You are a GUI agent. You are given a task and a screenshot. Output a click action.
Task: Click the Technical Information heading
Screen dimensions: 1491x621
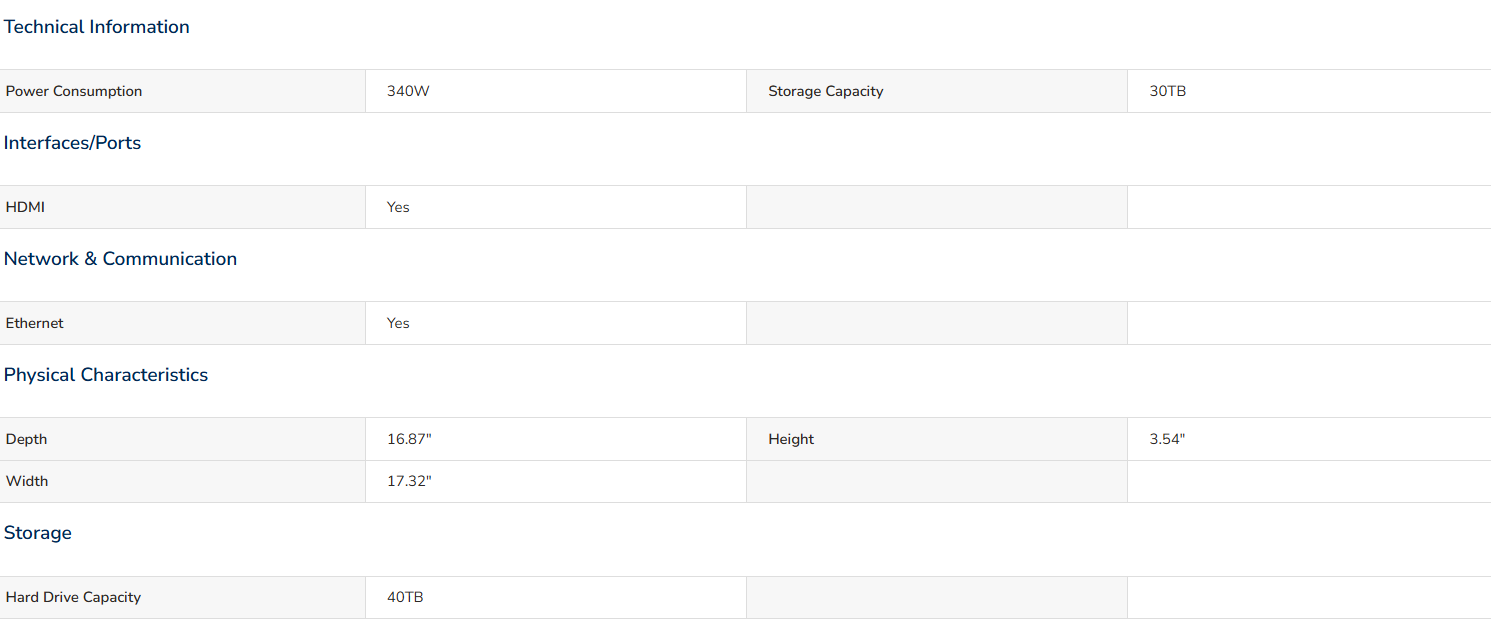click(97, 27)
